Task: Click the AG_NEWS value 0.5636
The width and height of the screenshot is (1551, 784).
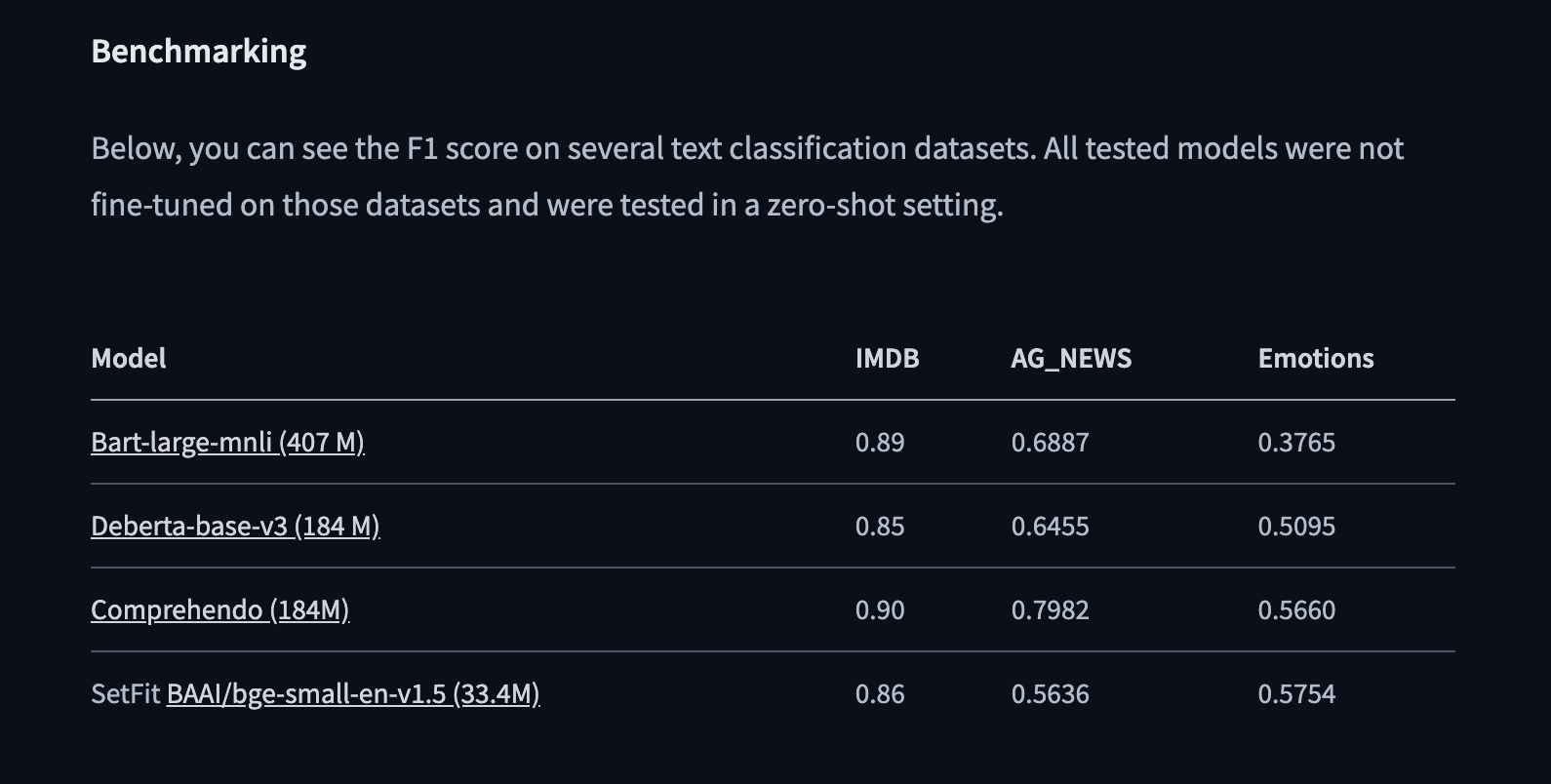Action: 1050,694
